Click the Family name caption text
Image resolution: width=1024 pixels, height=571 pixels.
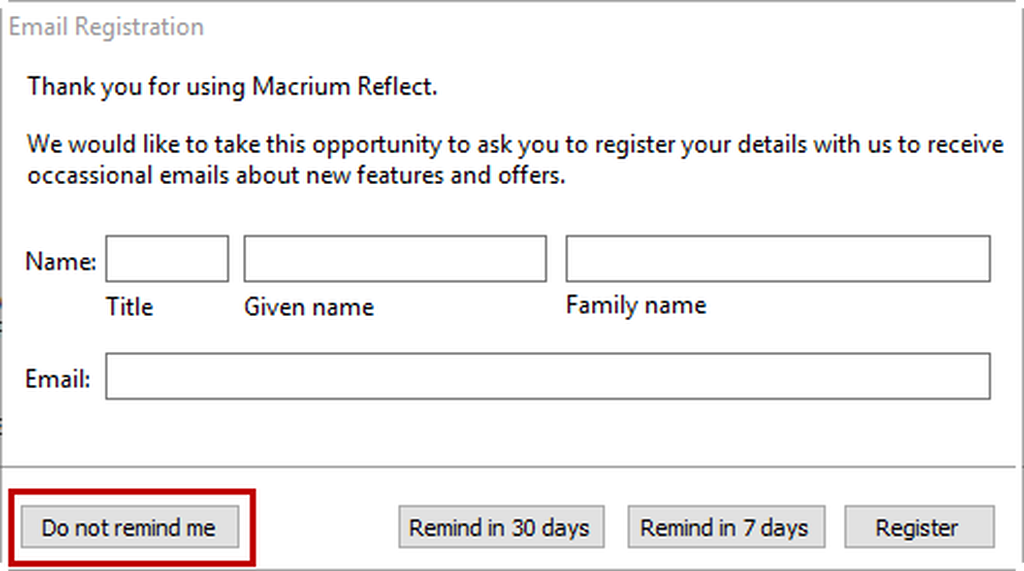click(635, 305)
